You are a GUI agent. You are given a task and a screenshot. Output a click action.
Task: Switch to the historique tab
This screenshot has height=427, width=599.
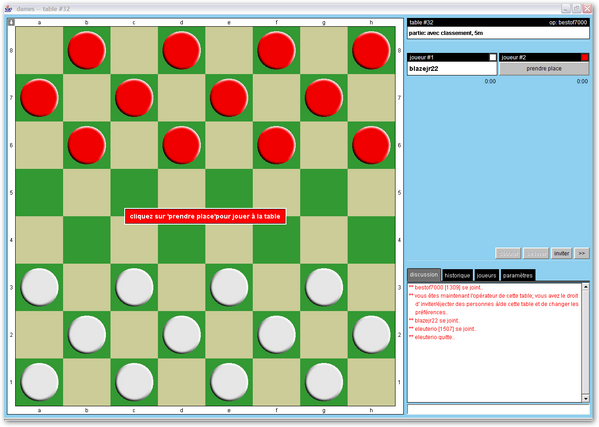[x=457, y=275]
